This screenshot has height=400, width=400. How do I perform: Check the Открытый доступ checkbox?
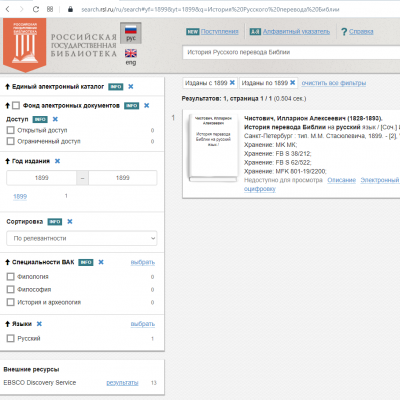11,130
